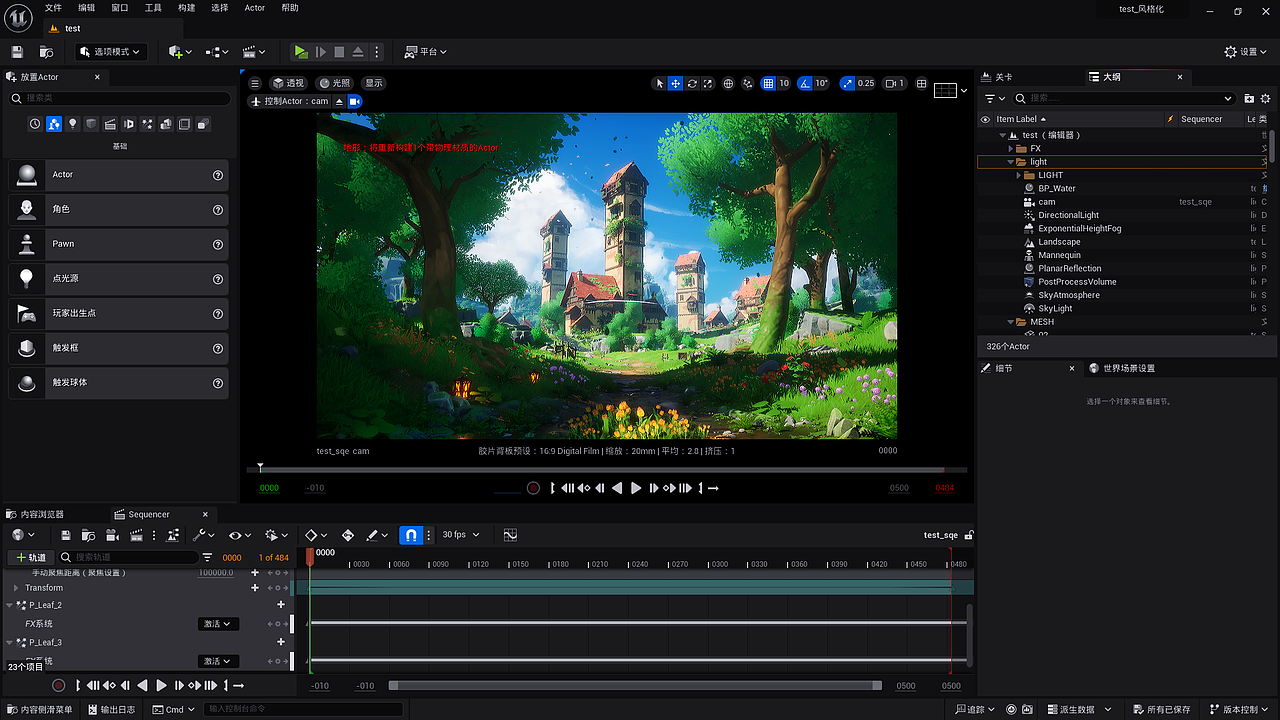
Task: Select the rotate tool icon
Action: pyautogui.click(x=692, y=84)
